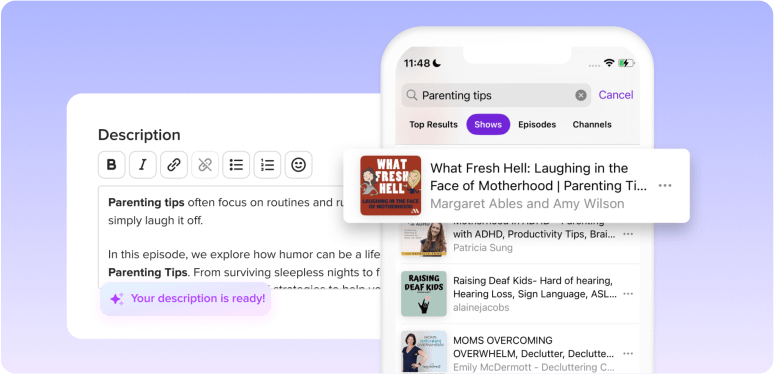Open options for Raising Deaf Kids

(628, 294)
